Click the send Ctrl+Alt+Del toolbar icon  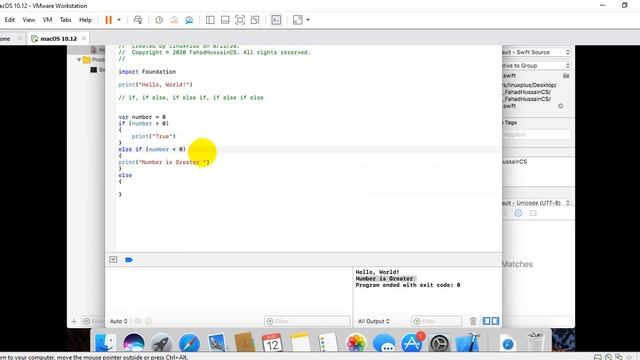click(x=138, y=20)
